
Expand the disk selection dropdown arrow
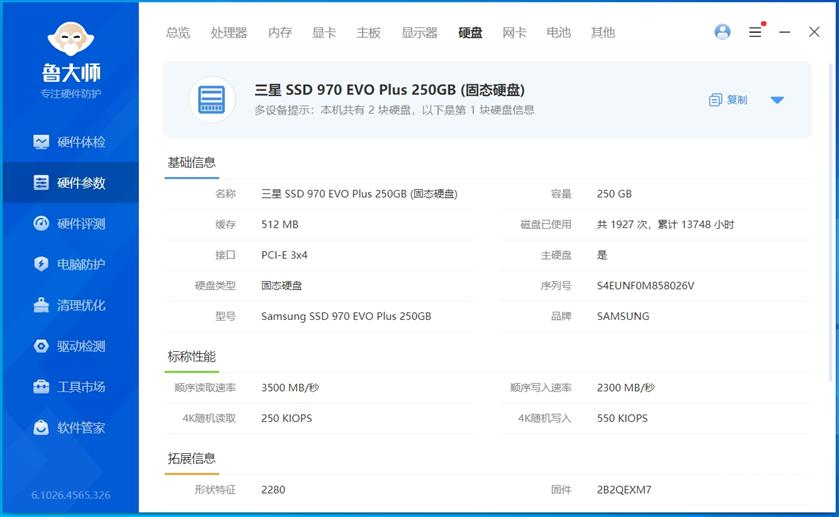777,100
